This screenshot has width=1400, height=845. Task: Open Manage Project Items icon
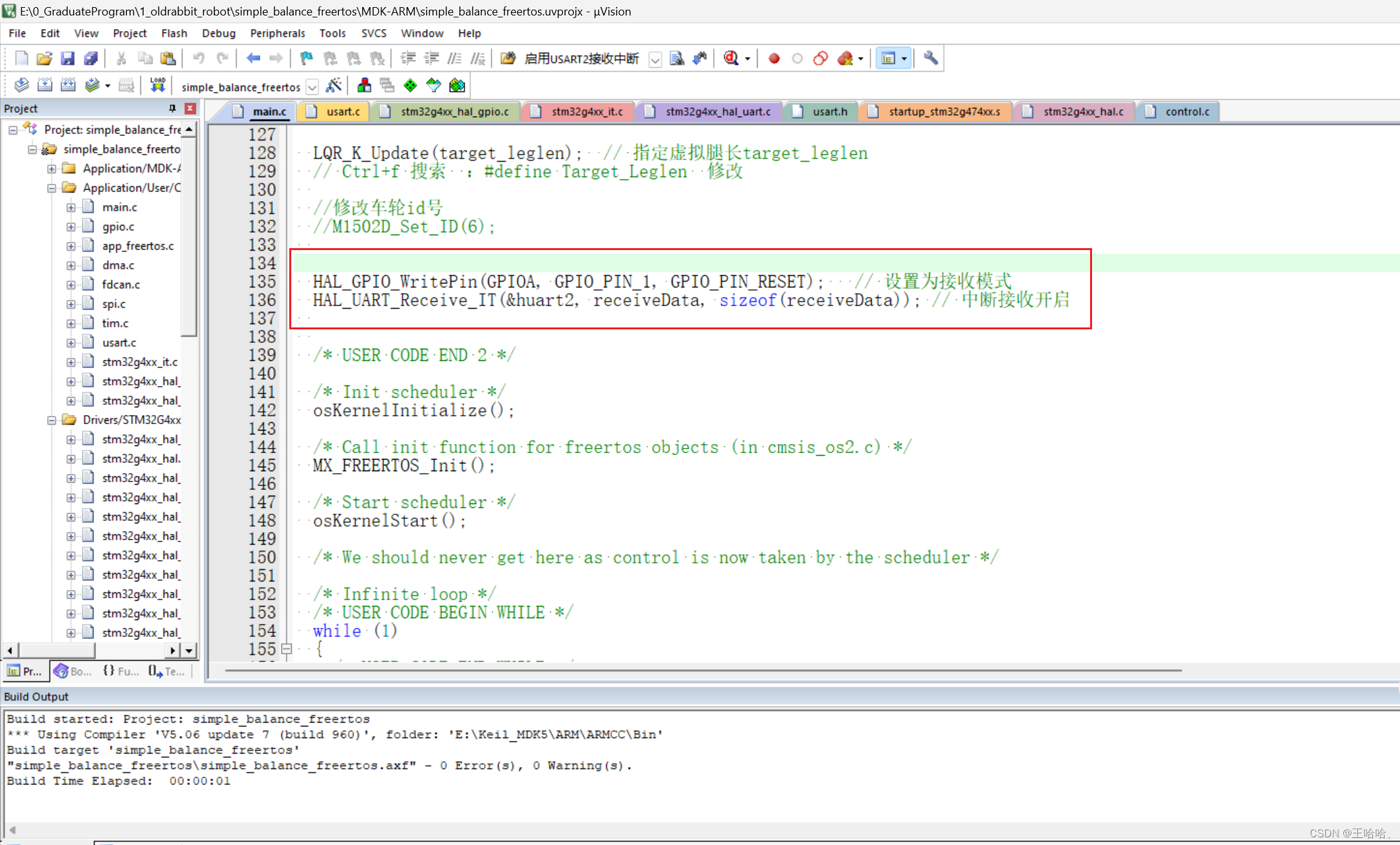point(364,86)
